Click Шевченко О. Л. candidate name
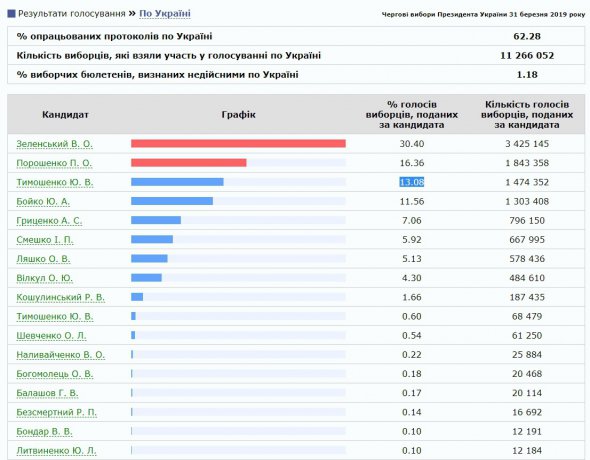 [x=51, y=336]
